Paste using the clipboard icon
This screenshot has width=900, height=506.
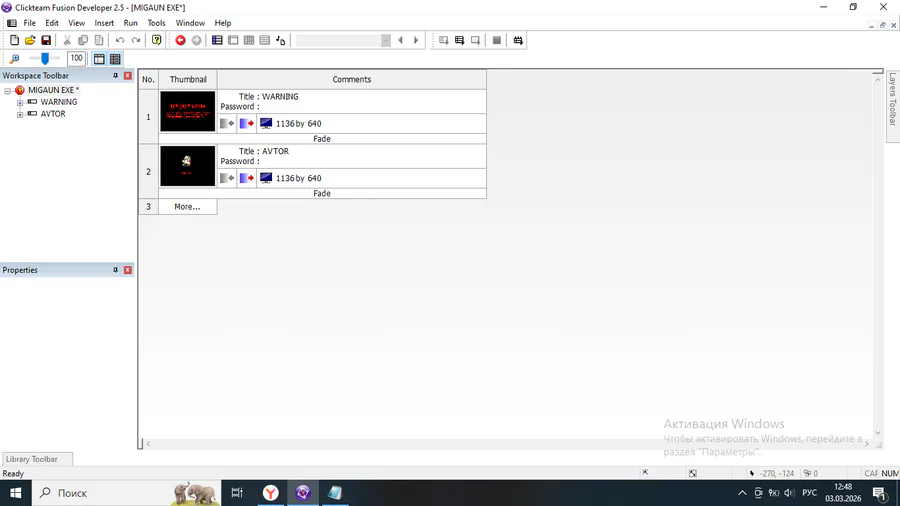pyautogui.click(x=99, y=40)
